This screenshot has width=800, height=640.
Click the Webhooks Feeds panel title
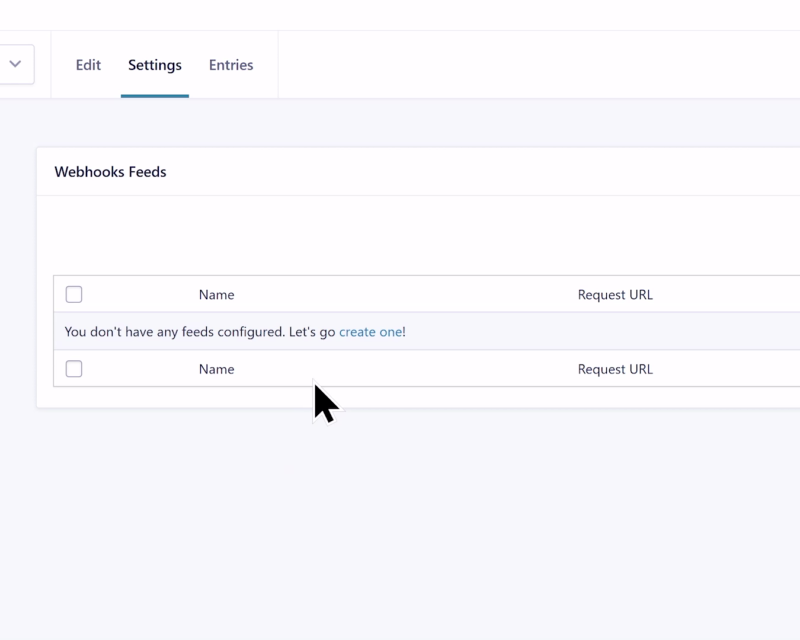110,172
